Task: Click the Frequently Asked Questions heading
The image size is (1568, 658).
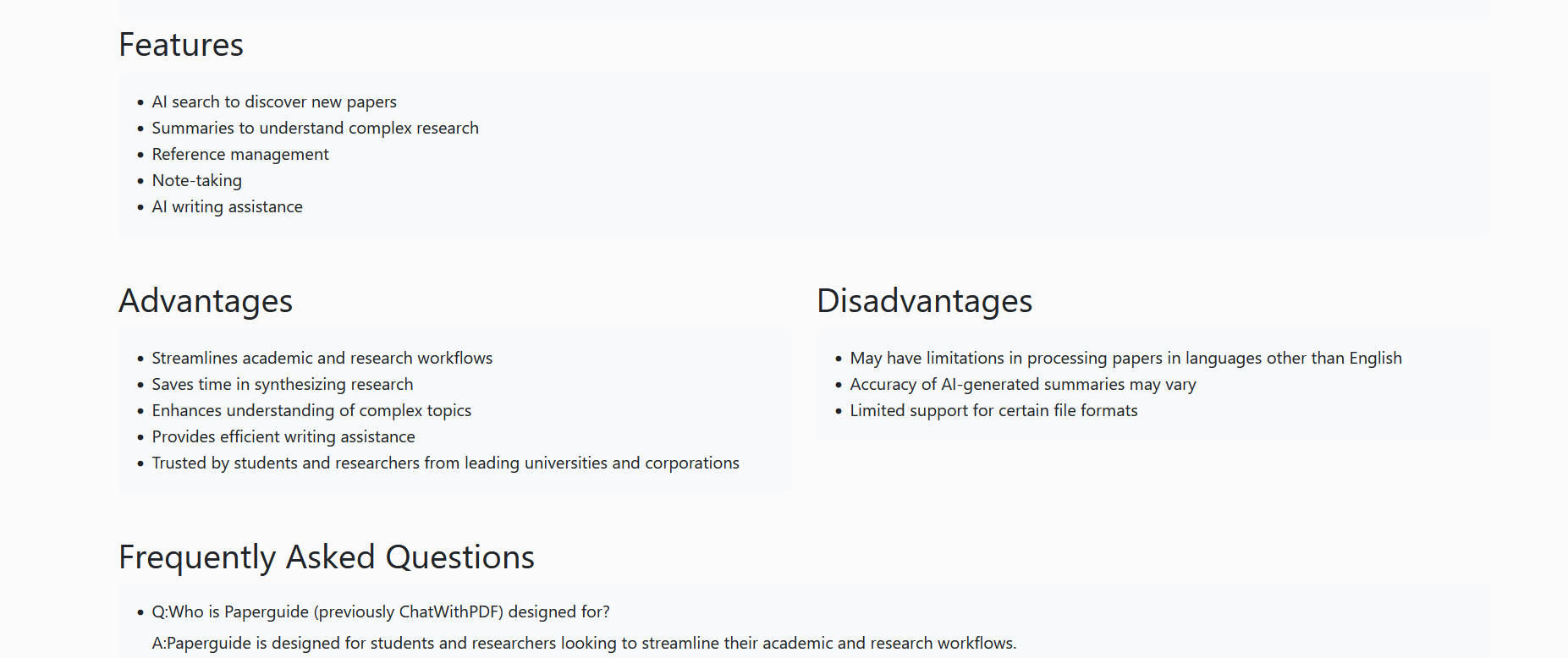Action: coord(327,557)
